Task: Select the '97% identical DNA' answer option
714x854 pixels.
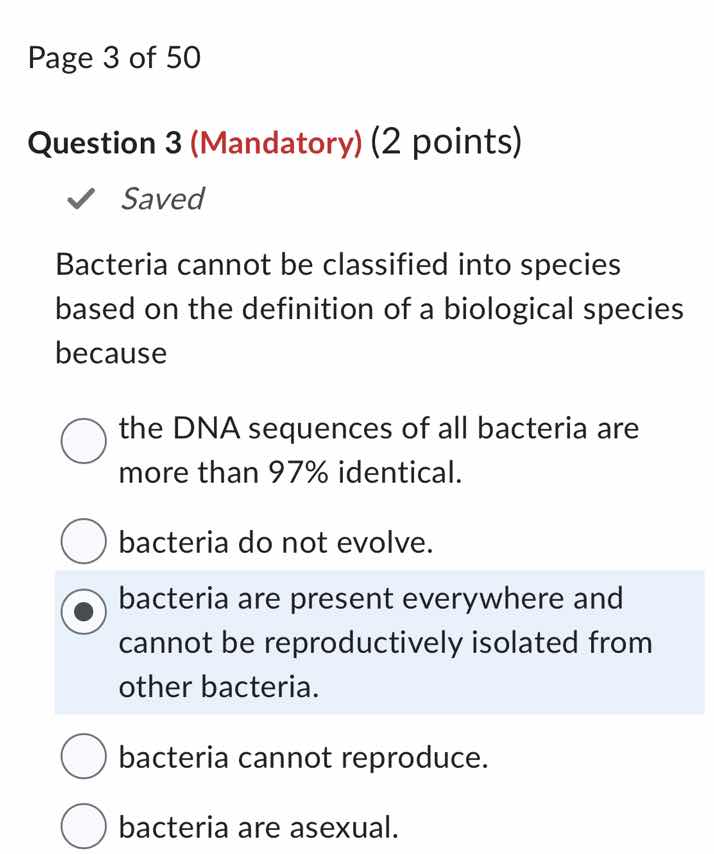Action: coord(83,440)
